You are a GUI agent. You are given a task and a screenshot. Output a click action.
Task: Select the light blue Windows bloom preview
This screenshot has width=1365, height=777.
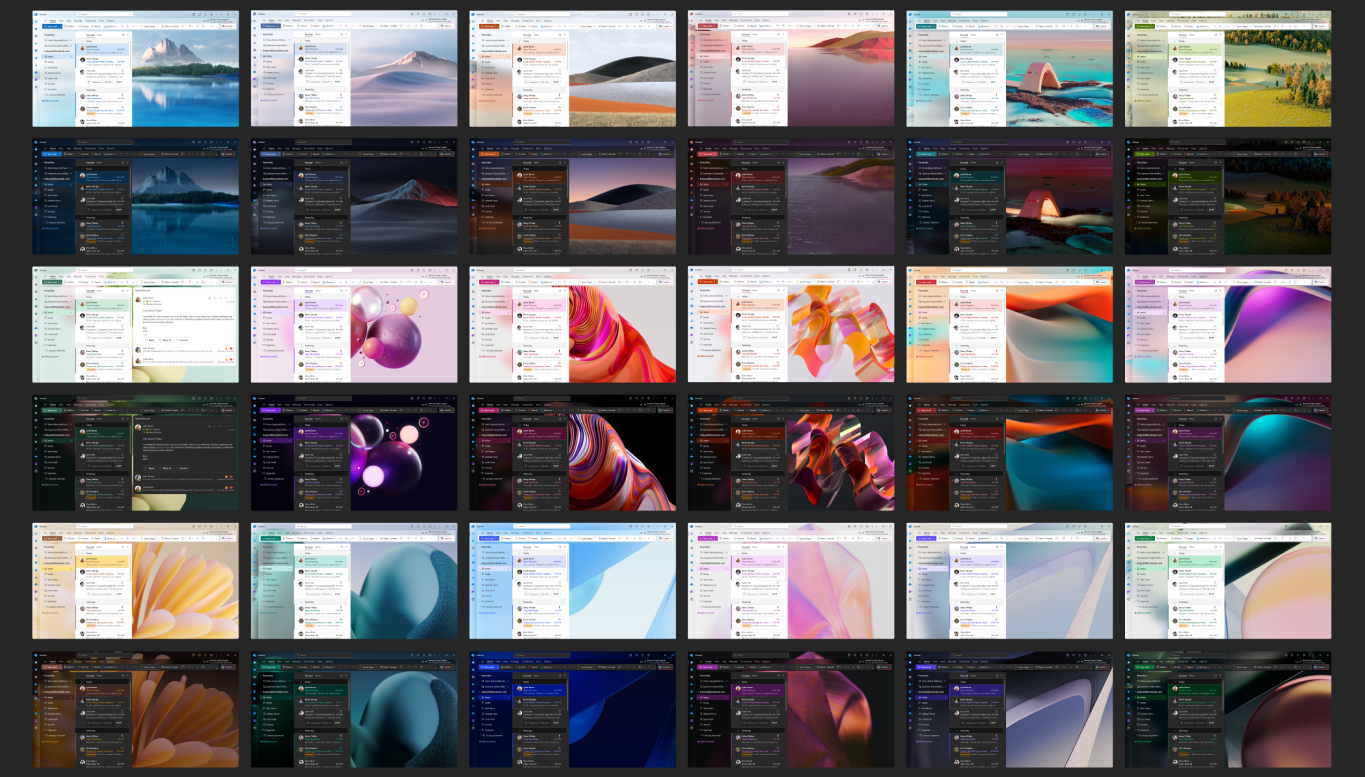(x=573, y=581)
